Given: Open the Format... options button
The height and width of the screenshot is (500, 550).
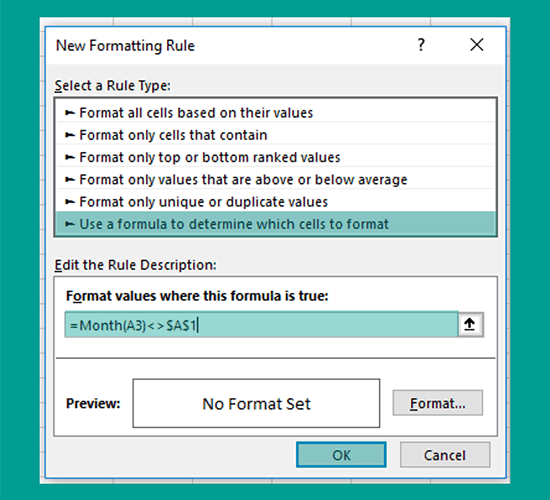Looking at the screenshot, I should pyautogui.click(x=438, y=403).
